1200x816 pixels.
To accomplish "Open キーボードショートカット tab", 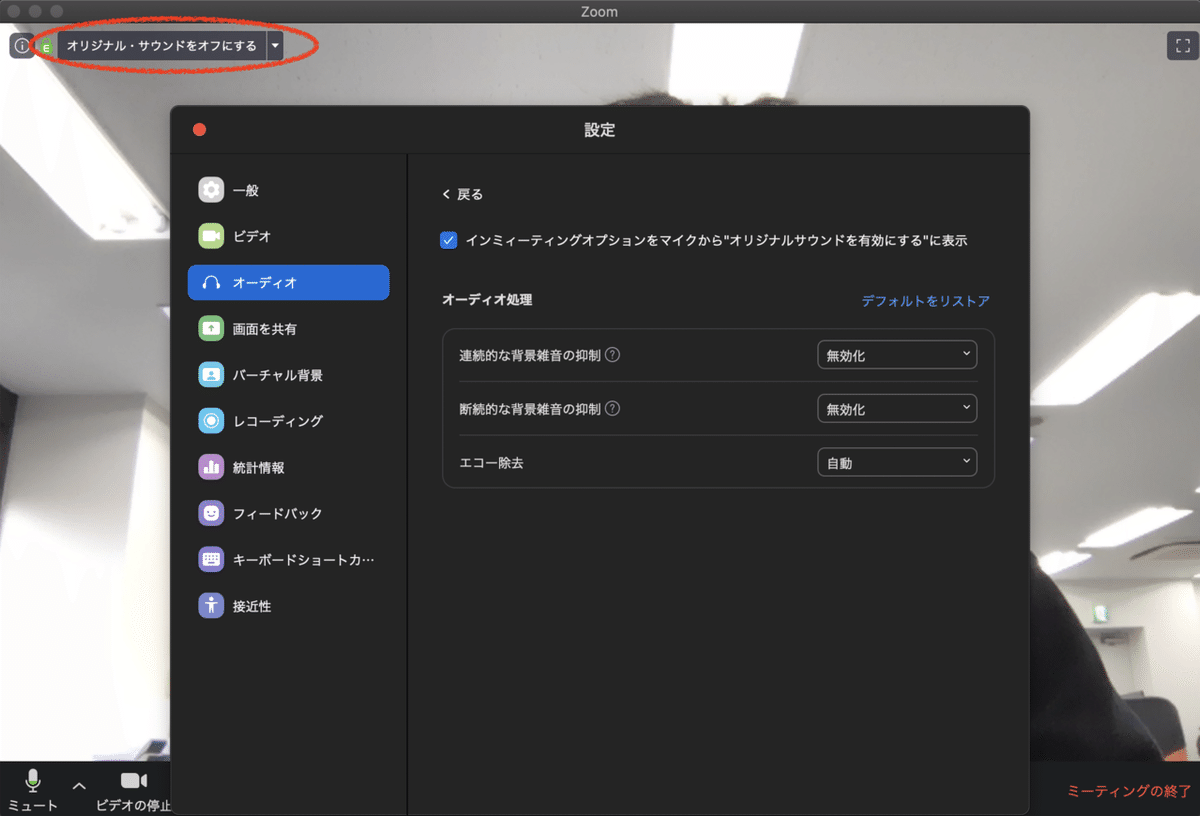I will point(289,560).
